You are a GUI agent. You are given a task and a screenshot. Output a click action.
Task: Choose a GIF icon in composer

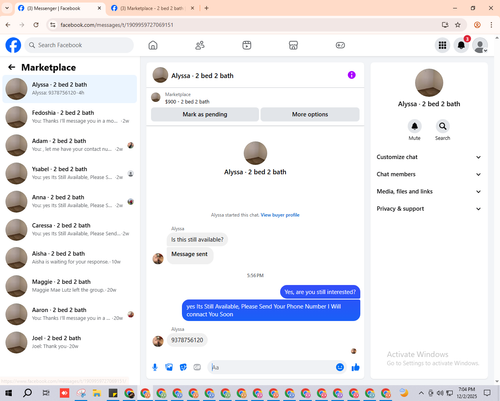click(197, 367)
